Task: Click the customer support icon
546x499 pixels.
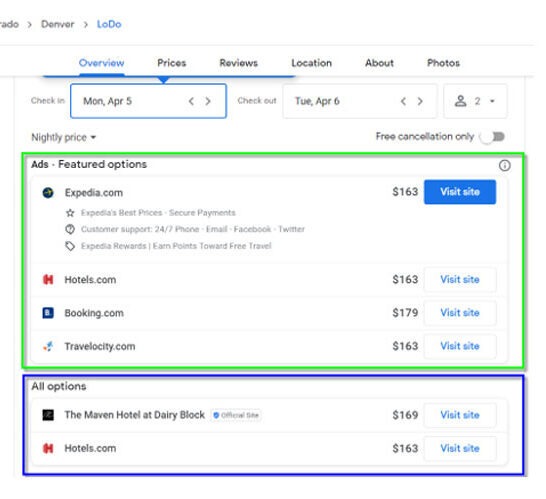Action: [70, 229]
